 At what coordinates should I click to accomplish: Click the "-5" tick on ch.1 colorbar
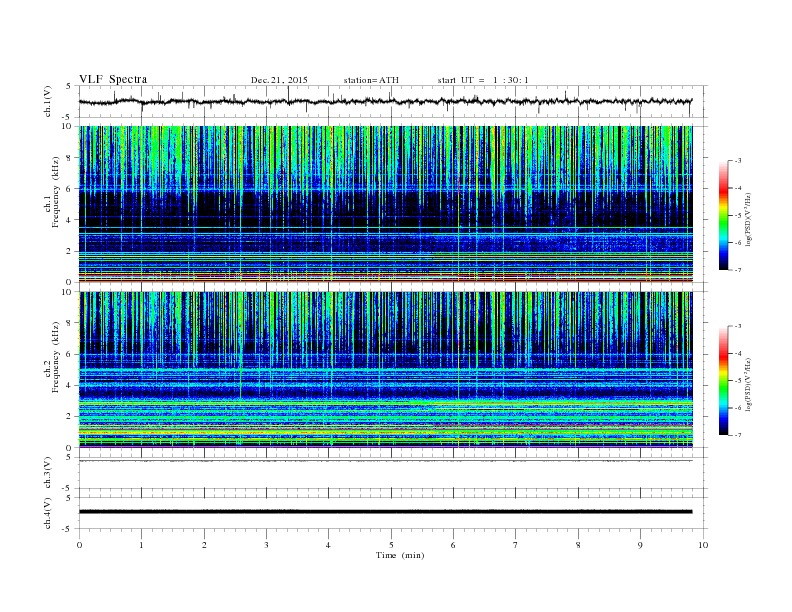click(x=738, y=216)
